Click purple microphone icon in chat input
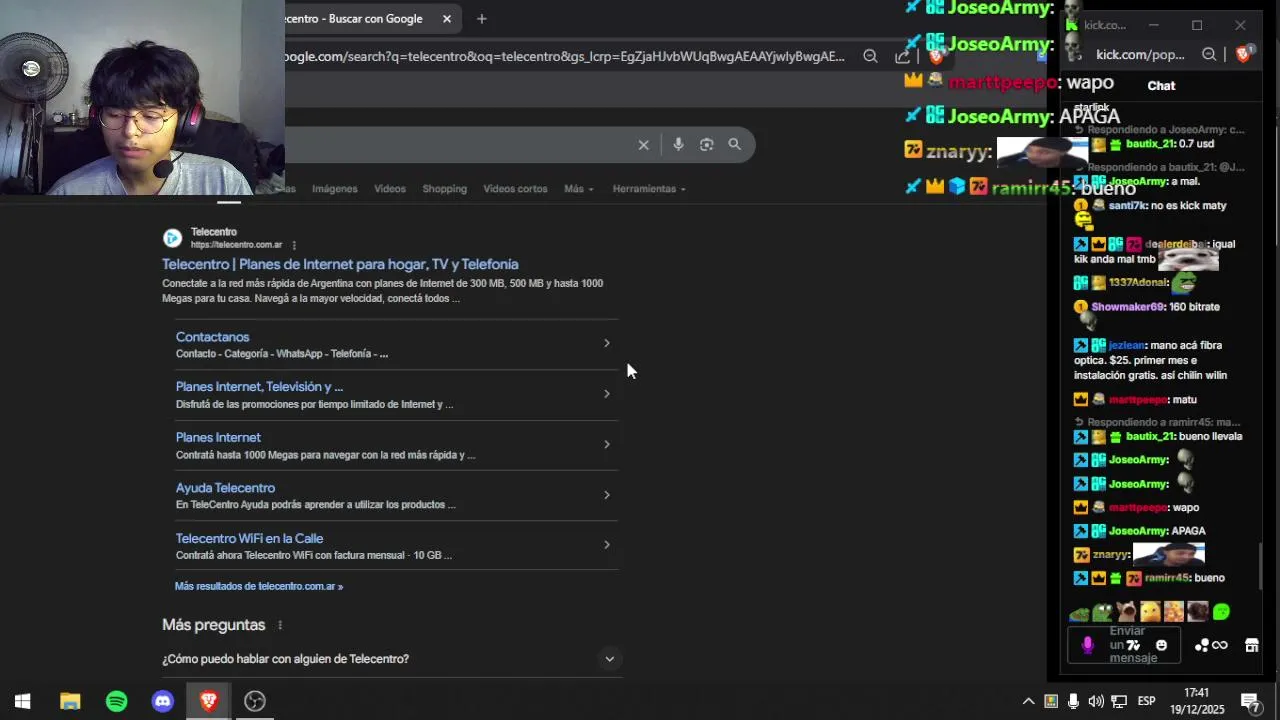This screenshot has height=720, width=1280. point(1088,645)
